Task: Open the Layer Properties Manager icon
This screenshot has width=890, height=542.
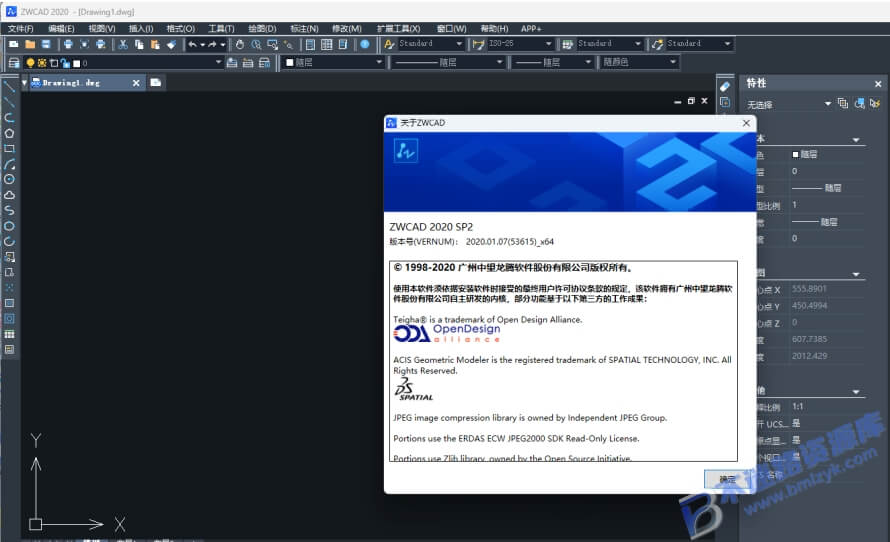Action: tap(14, 63)
